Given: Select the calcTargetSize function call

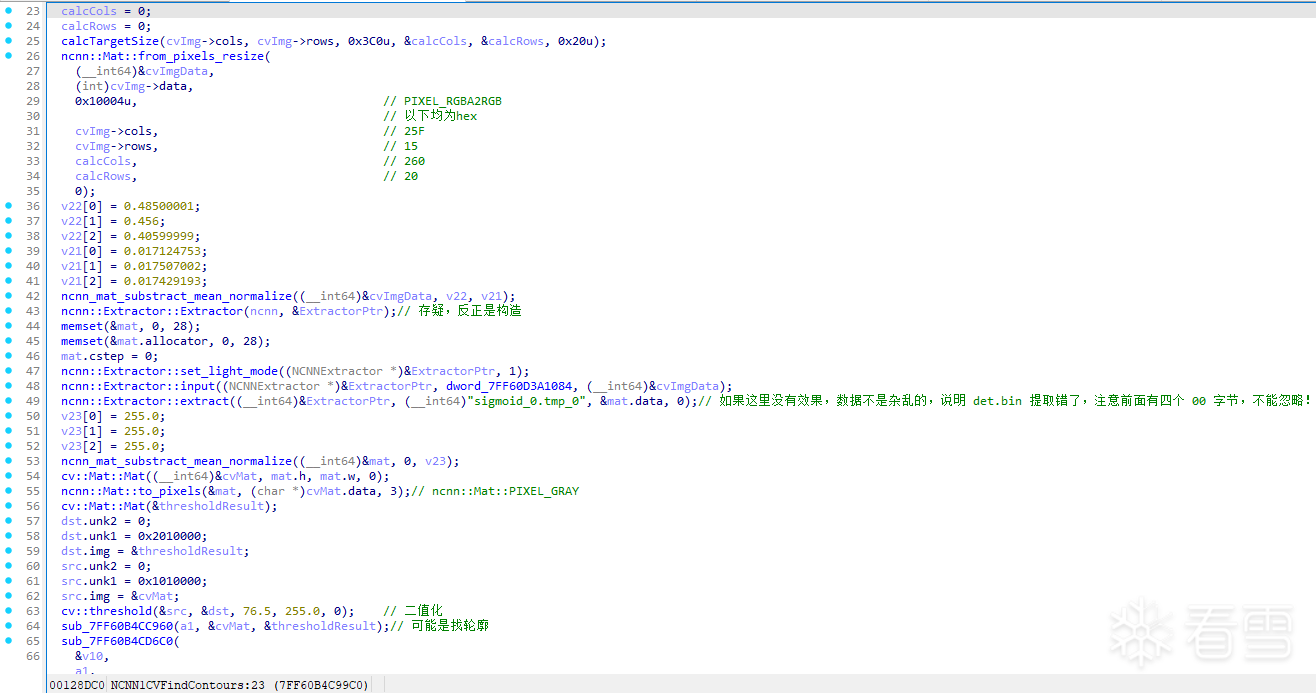Looking at the screenshot, I should (x=109, y=41).
